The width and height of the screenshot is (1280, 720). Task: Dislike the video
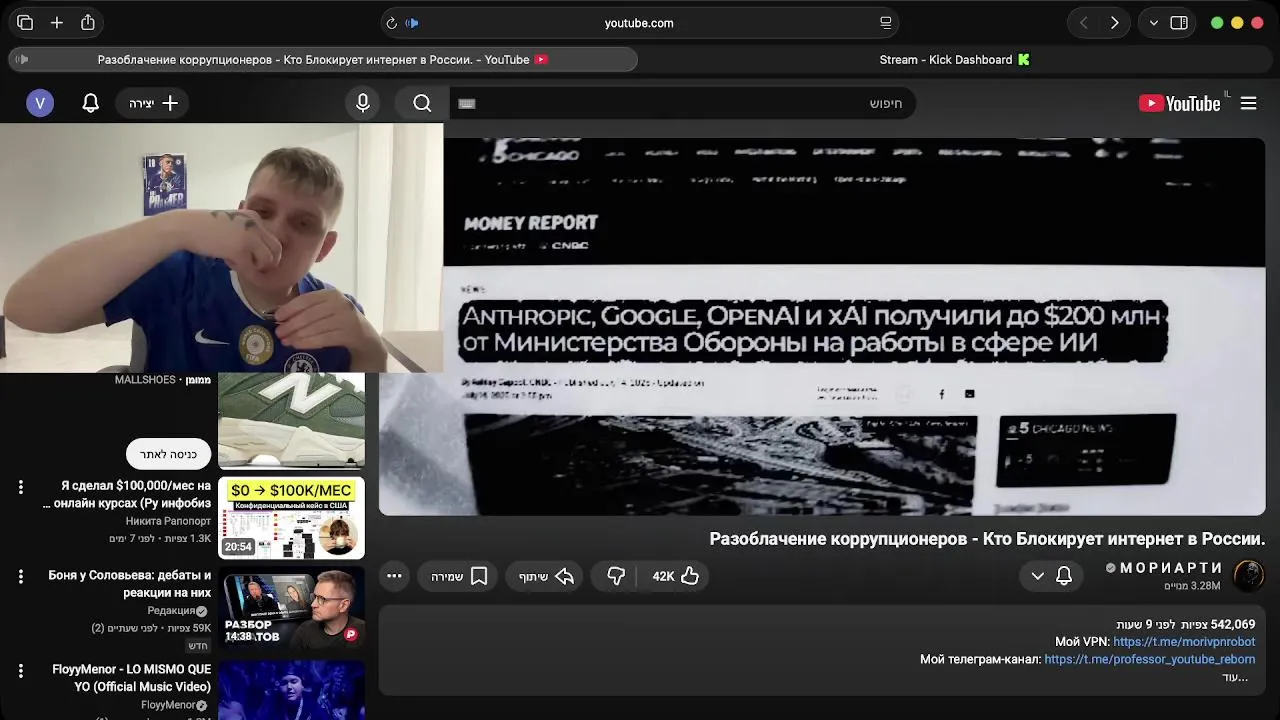(x=616, y=576)
